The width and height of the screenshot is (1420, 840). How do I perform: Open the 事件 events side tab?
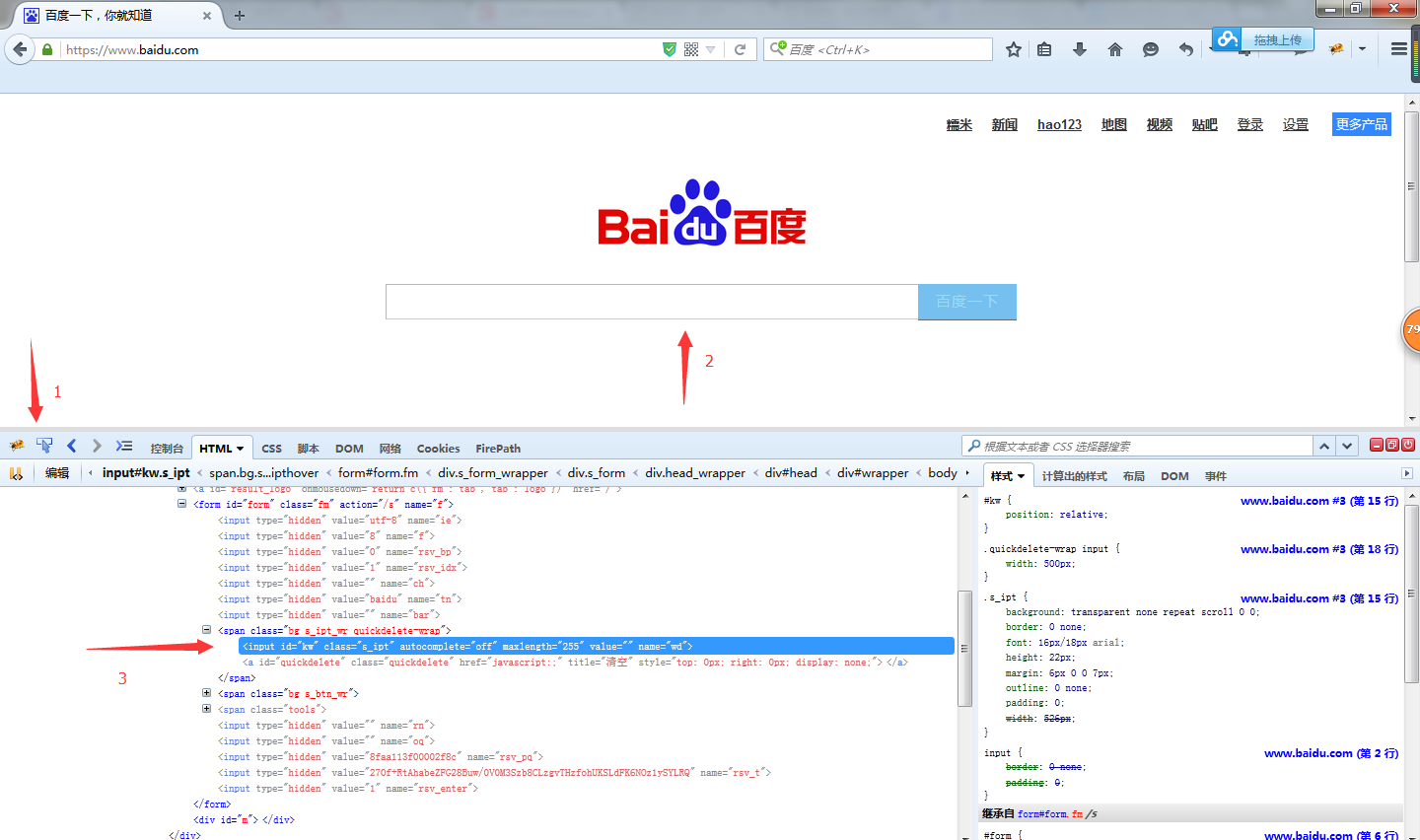coord(1216,476)
